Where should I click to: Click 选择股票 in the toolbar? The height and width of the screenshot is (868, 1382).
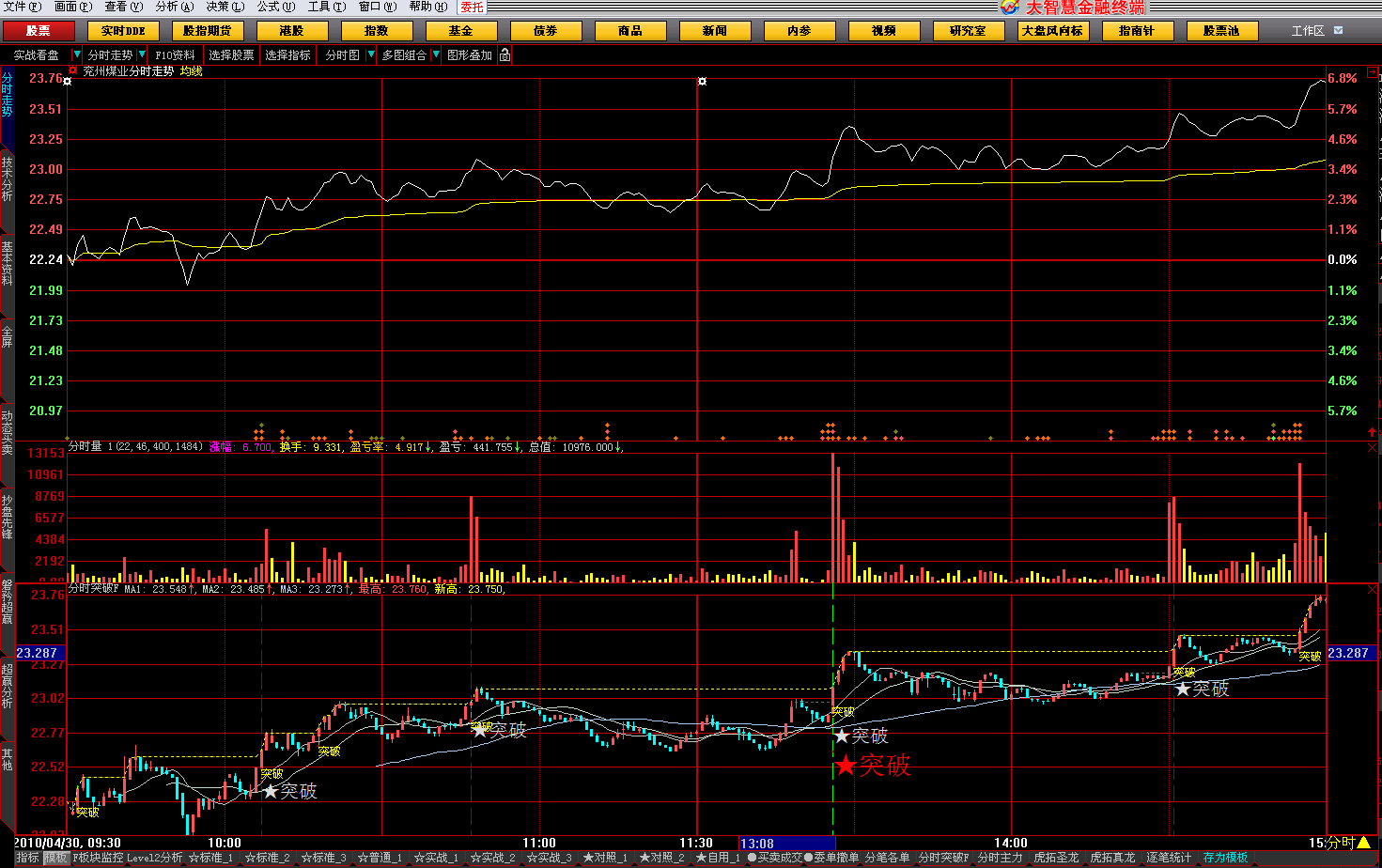231,55
